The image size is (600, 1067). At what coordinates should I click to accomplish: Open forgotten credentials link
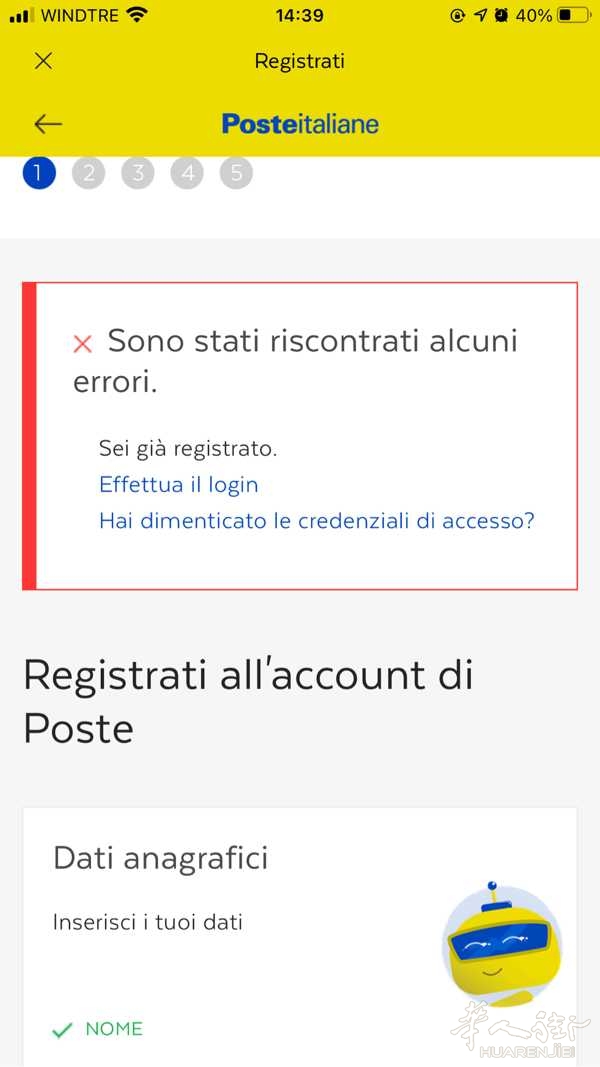[x=317, y=521]
